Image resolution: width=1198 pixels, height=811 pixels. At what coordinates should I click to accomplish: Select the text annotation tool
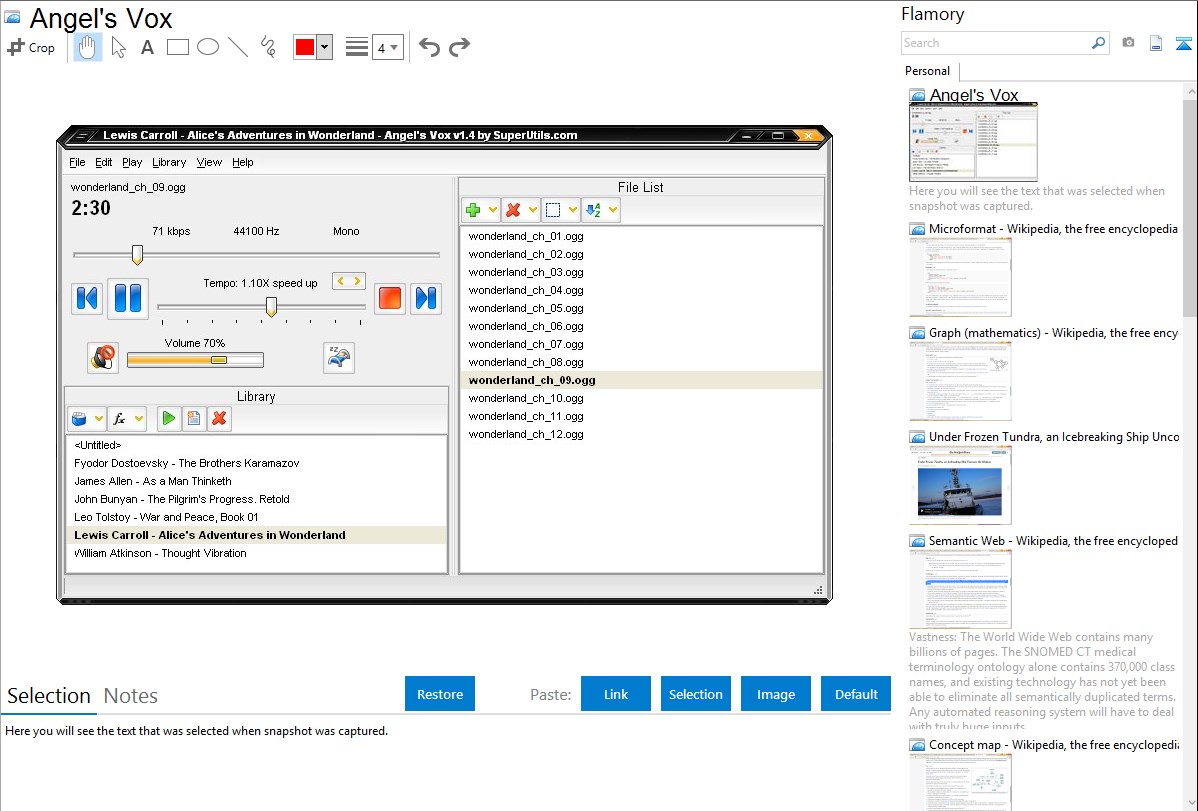coord(147,47)
